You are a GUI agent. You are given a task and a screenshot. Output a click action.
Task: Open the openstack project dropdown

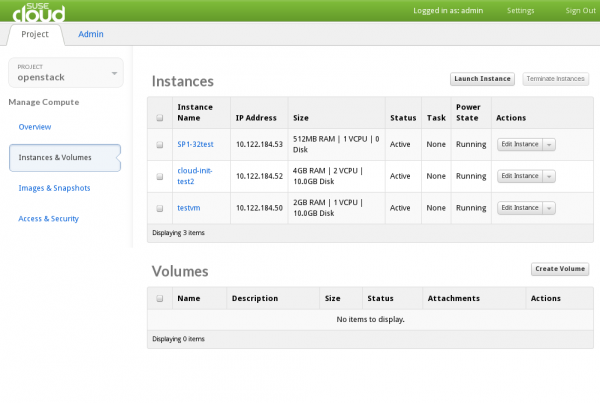click(66, 73)
